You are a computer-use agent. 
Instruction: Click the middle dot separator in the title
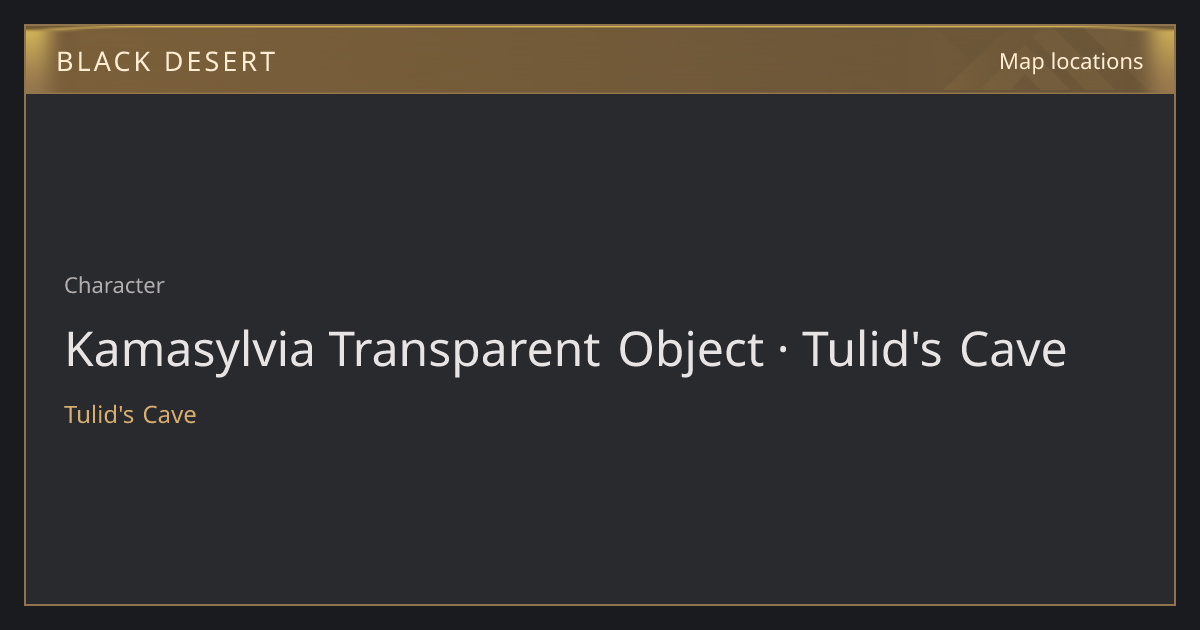784,352
